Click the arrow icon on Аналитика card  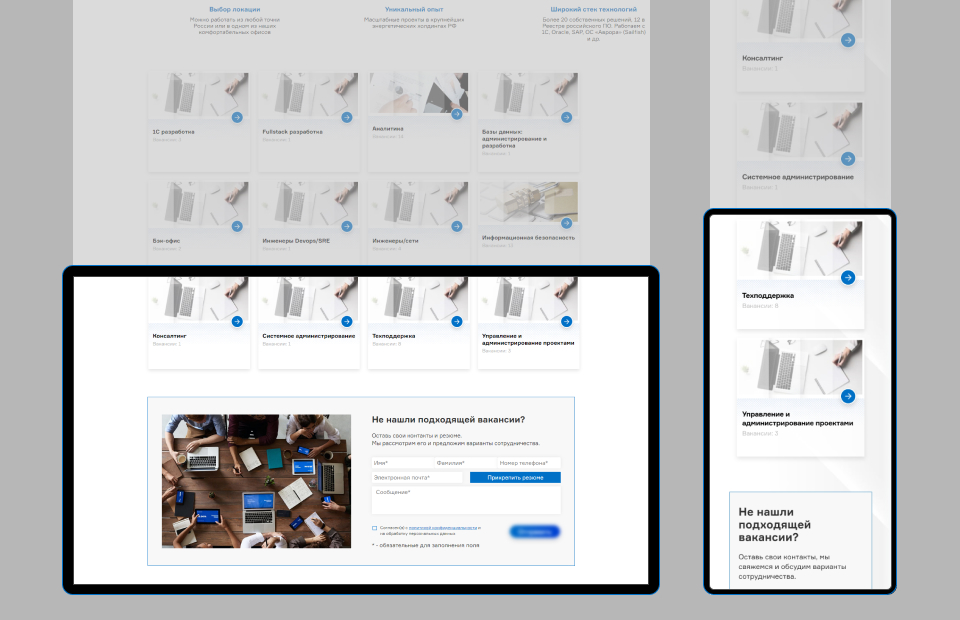pos(456,114)
